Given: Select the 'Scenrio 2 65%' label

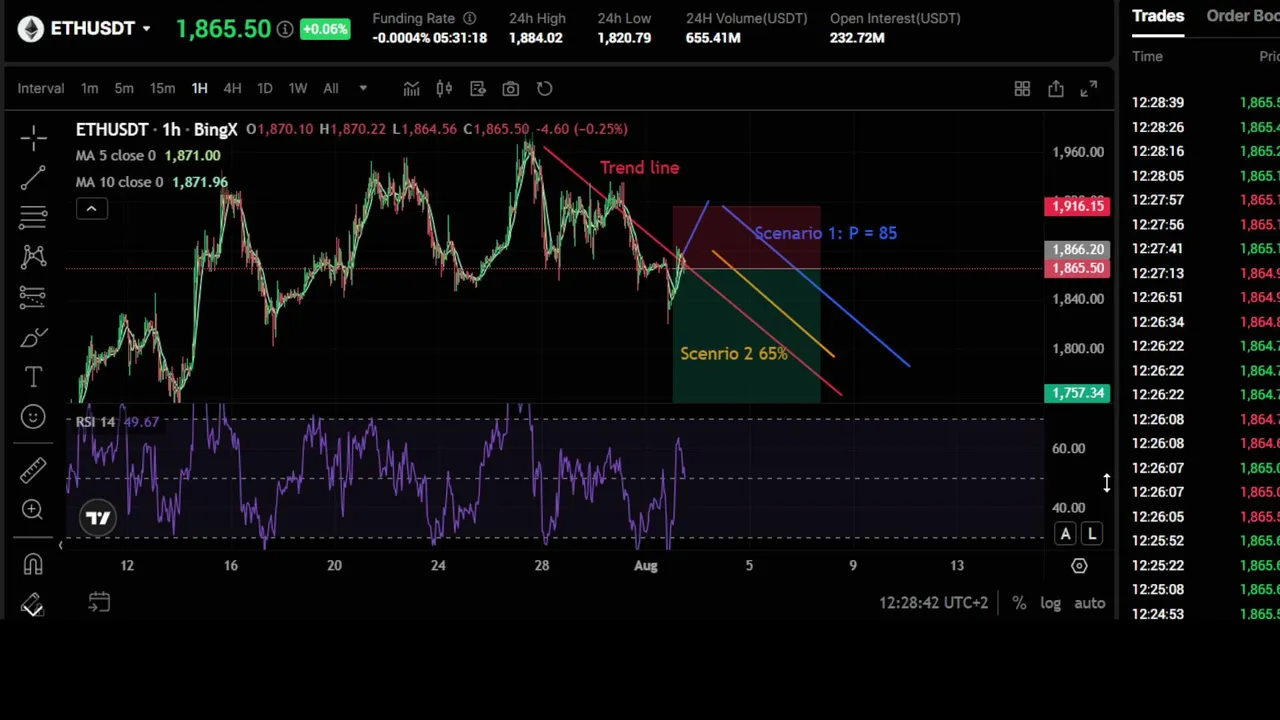Looking at the screenshot, I should click(x=734, y=354).
